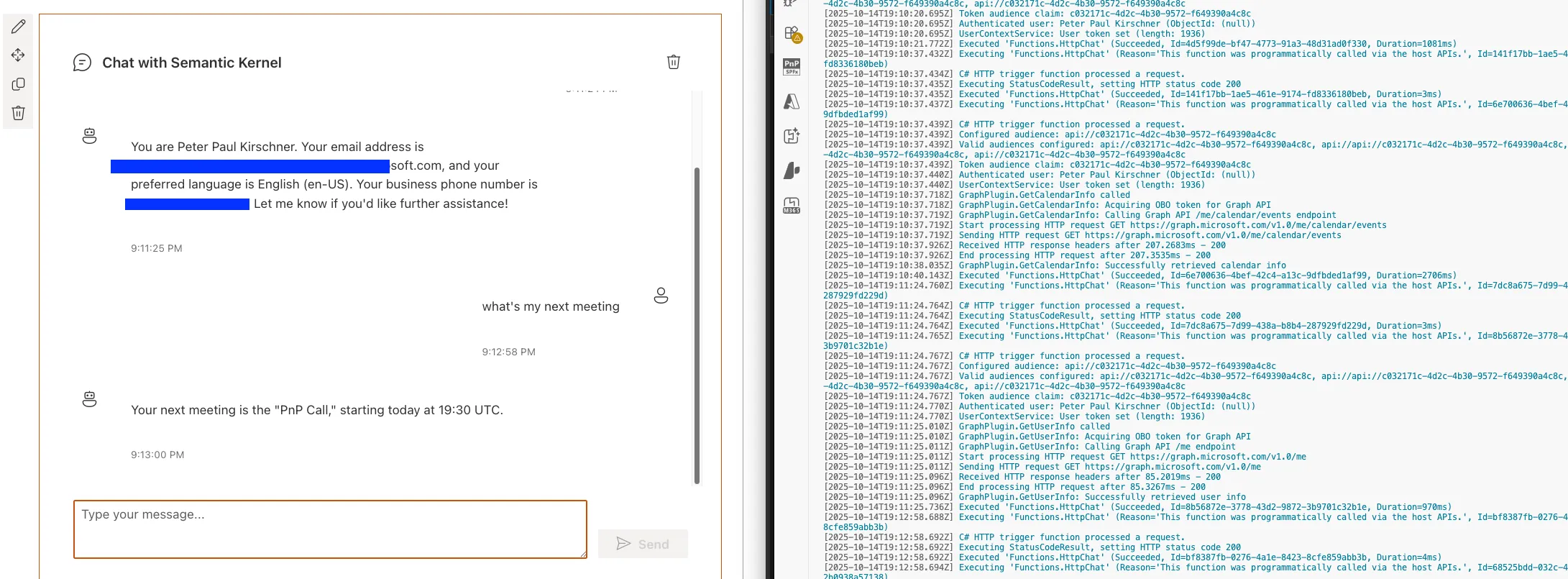
Task: Click the 'GraphPlugin.GetUserInfo: Calling Graph API /me endpoint' log line
Action: (1030, 447)
